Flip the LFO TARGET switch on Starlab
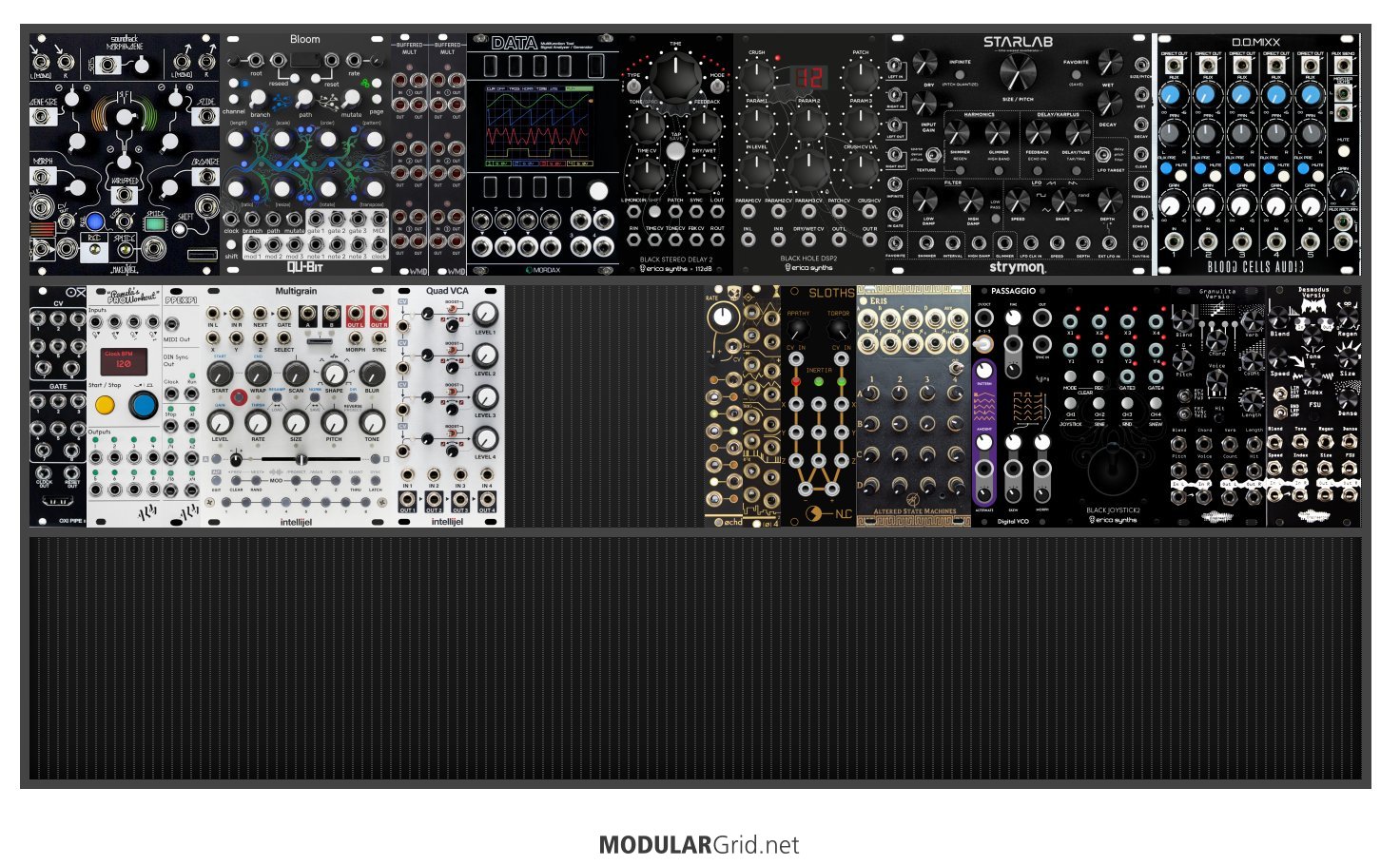1400x865 pixels. point(1104,153)
